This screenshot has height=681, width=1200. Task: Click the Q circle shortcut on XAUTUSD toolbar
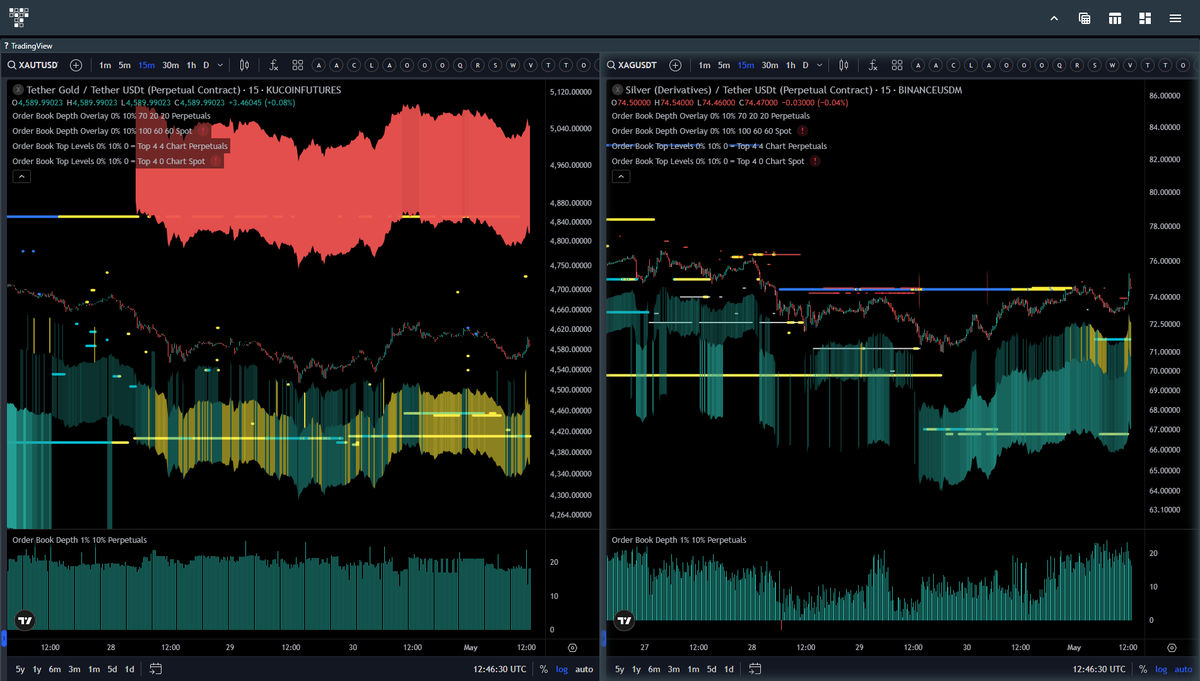click(x=460, y=65)
